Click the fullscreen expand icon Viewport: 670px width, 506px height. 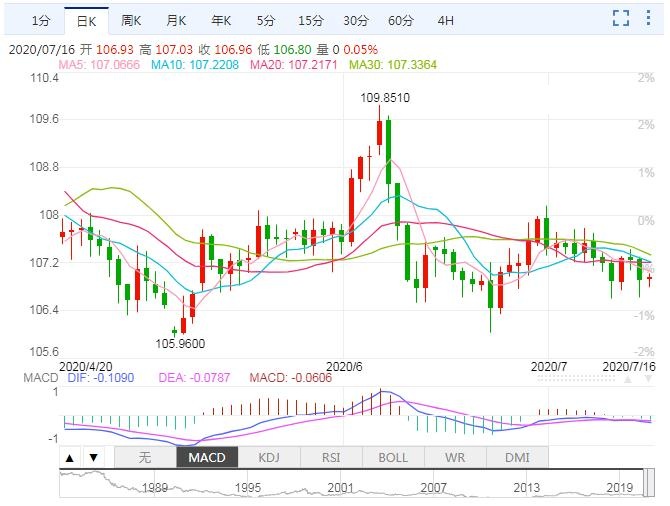(620, 18)
